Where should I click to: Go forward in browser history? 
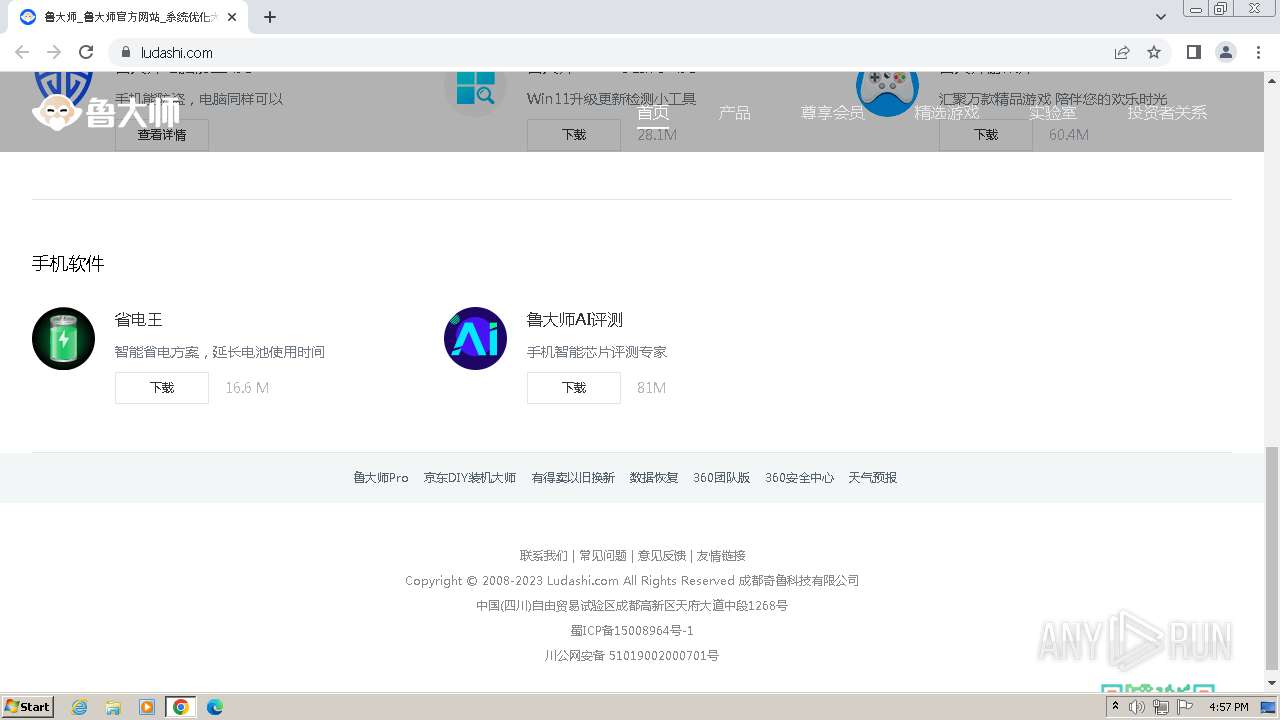[x=54, y=52]
